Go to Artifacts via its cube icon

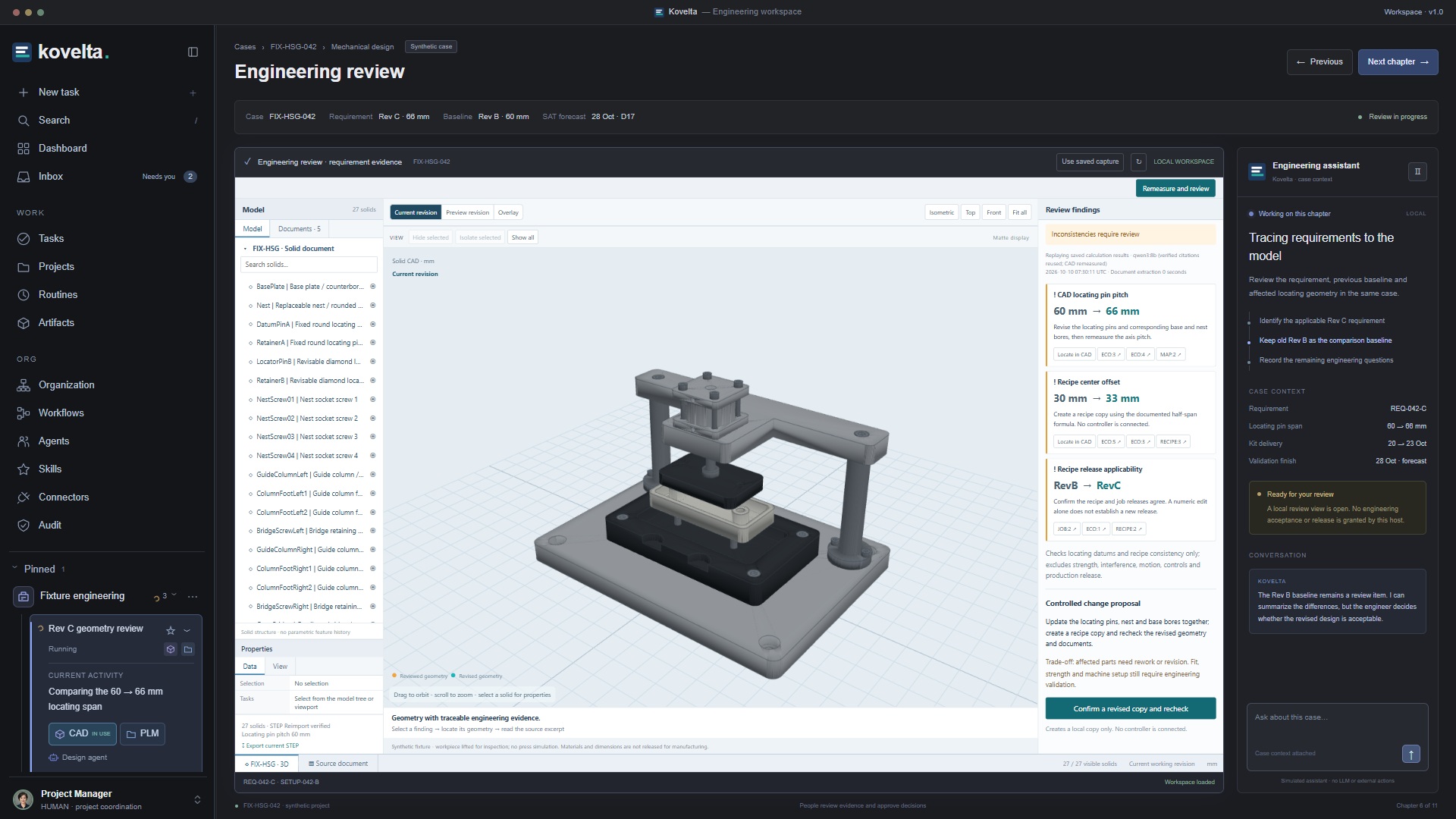24,323
